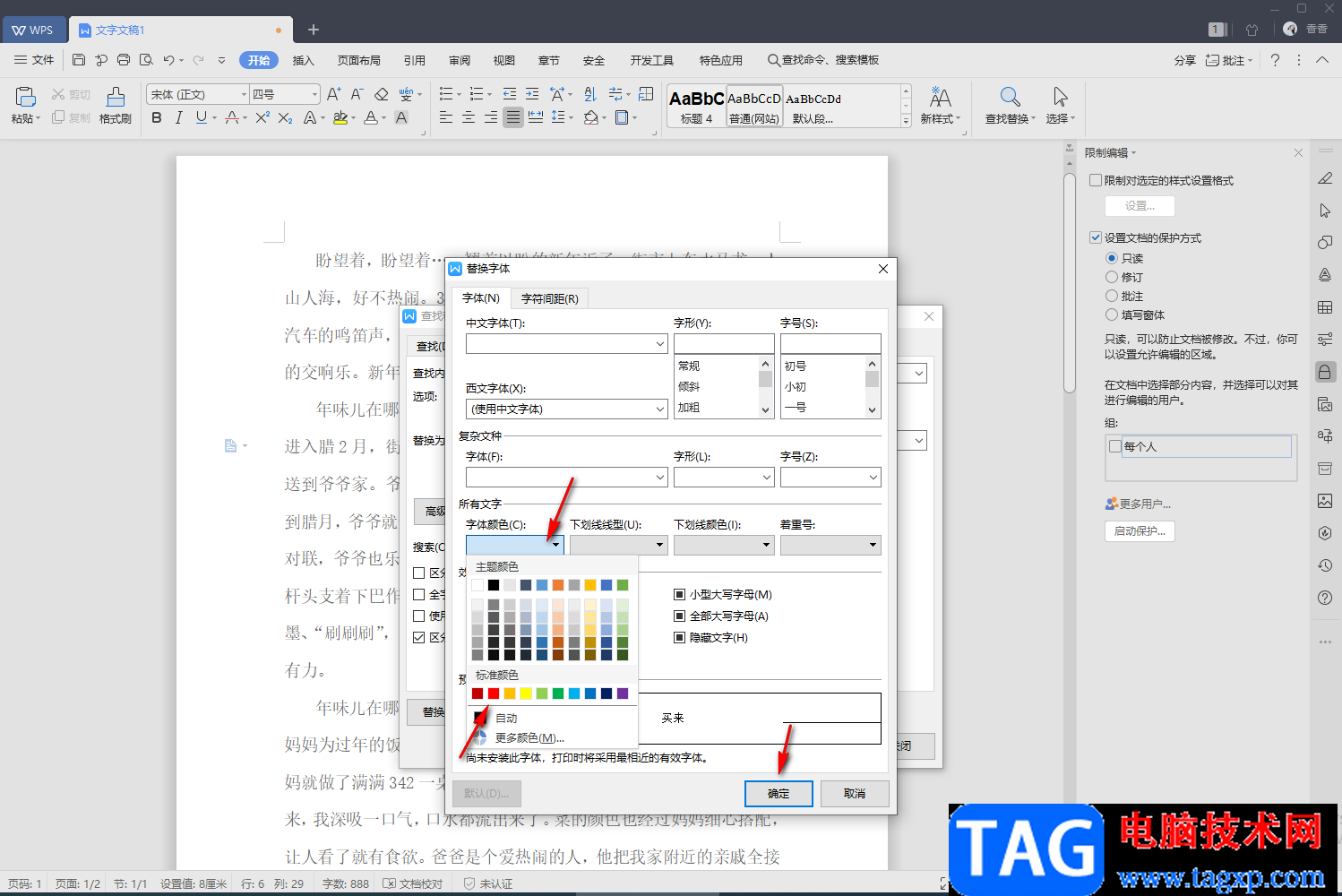The height and width of the screenshot is (896, 1342).
Task: Toggle document protection method checkbox
Action: [x=1095, y=237]
